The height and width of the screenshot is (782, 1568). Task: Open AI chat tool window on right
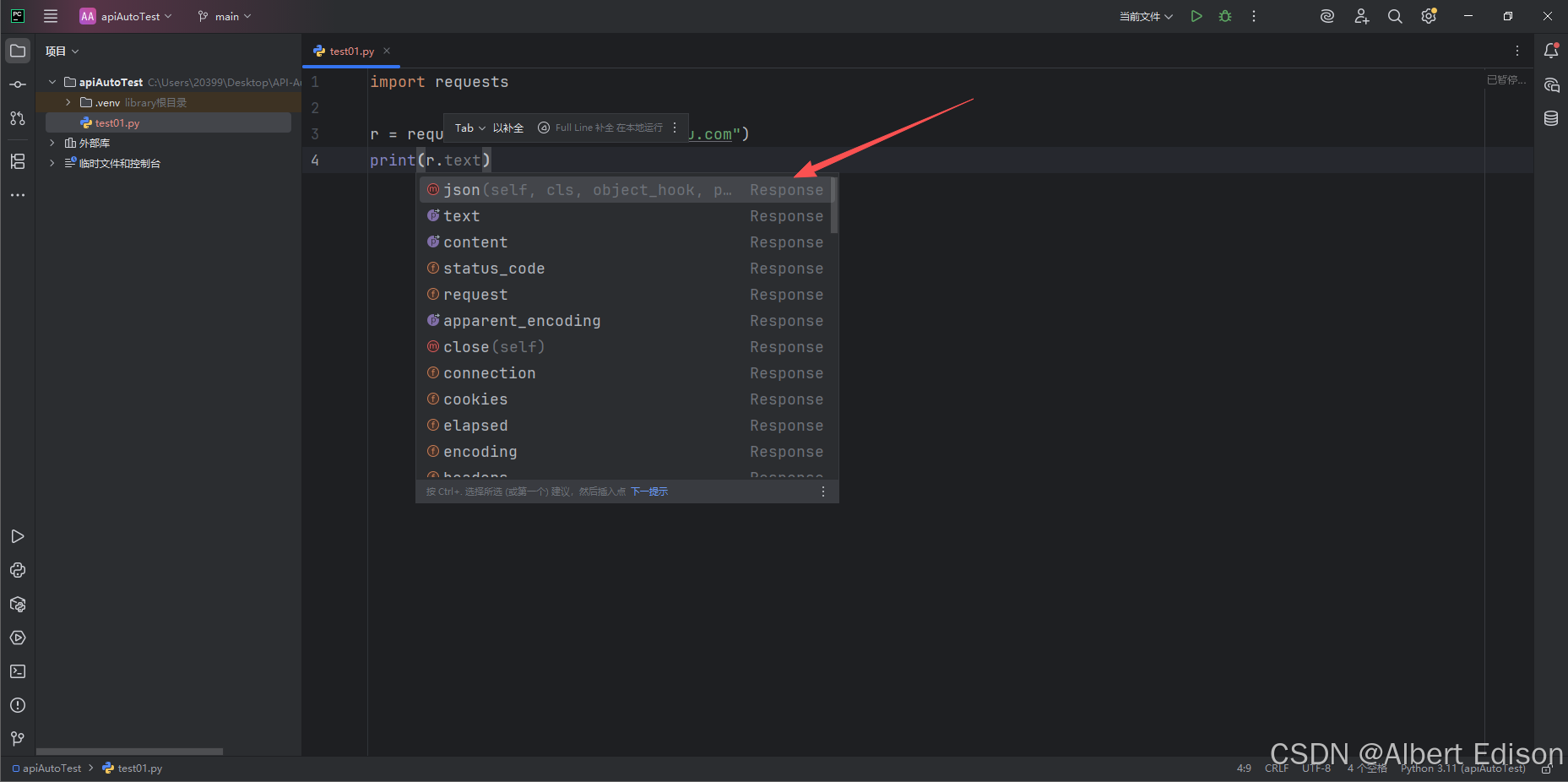click(1551, 84)
